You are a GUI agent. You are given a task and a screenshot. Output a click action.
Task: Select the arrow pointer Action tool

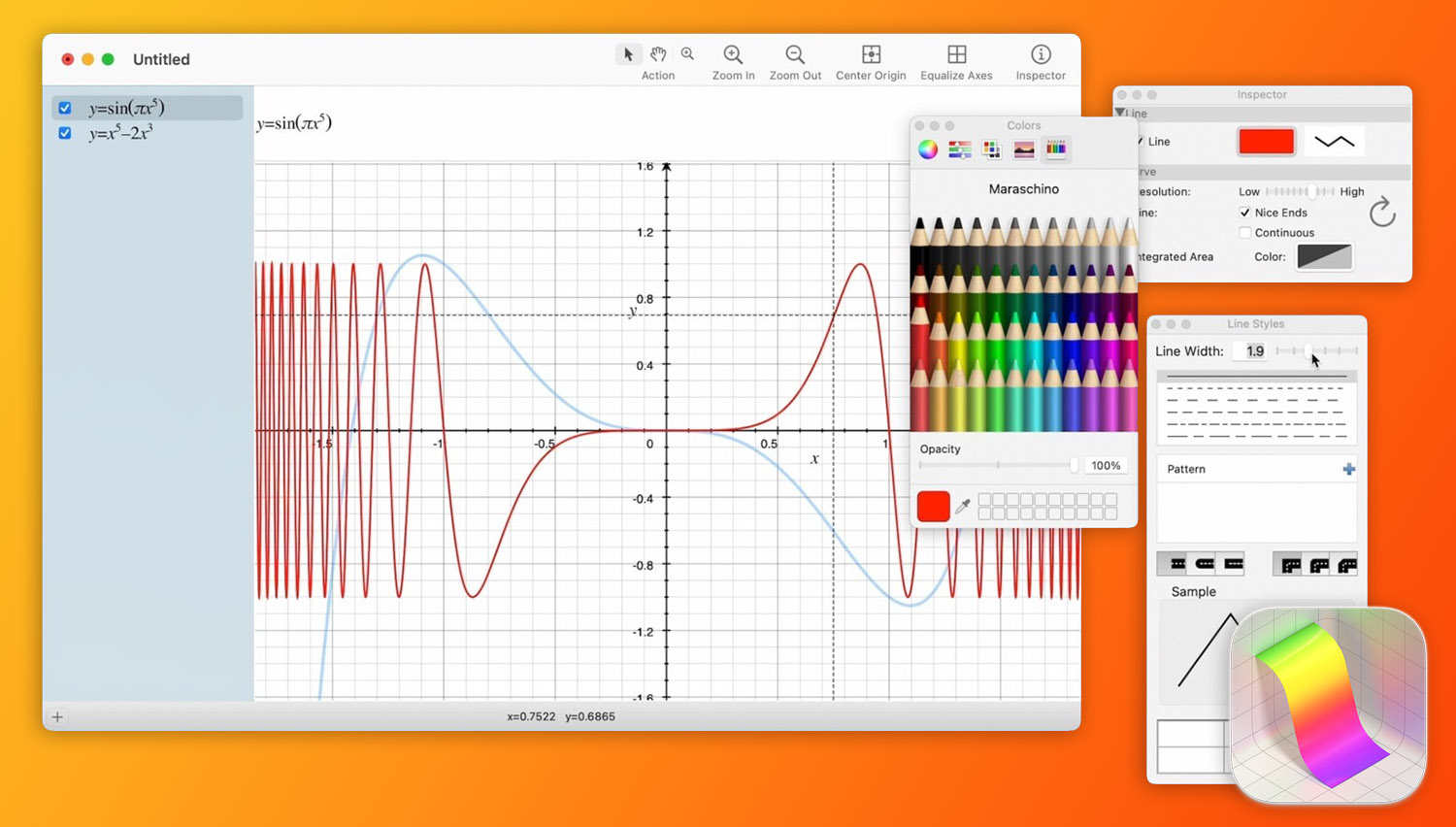coord(628,54)
